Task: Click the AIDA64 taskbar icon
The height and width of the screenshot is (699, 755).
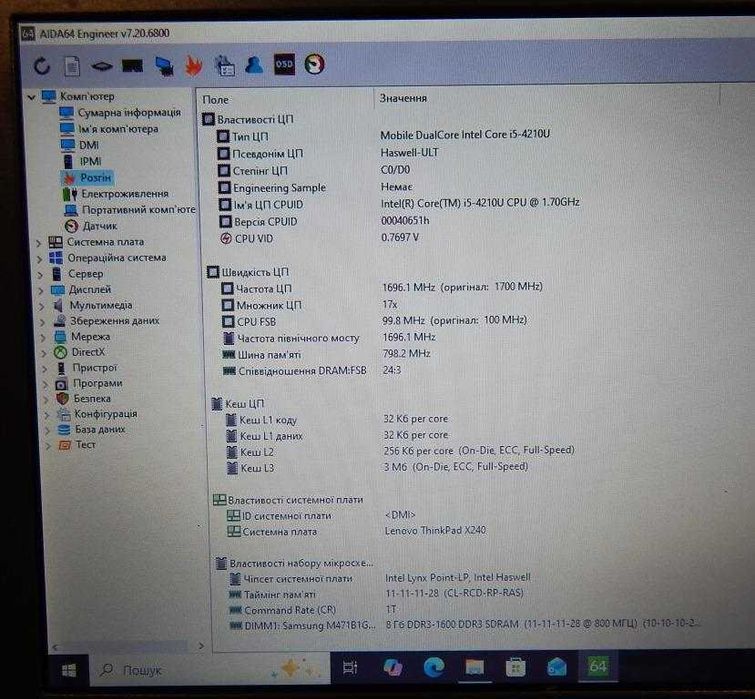Action: tap(598, 666)
